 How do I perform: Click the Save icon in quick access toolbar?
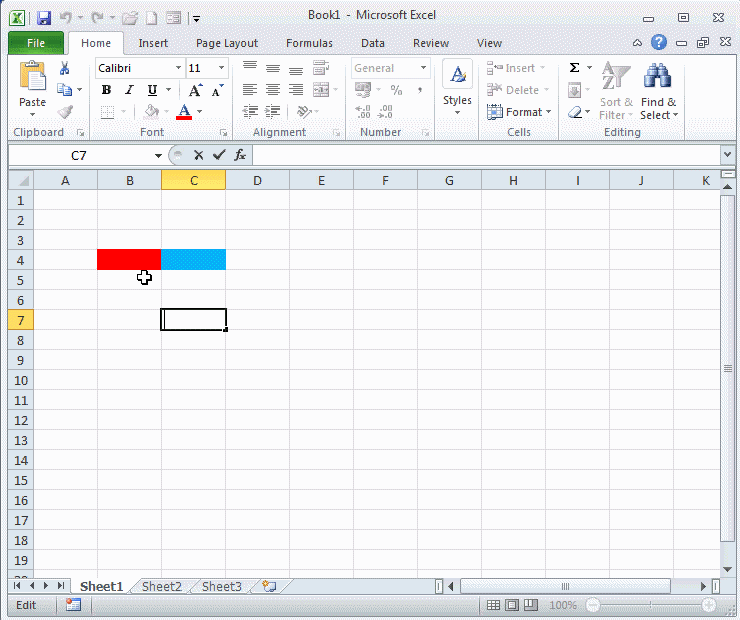44,18
